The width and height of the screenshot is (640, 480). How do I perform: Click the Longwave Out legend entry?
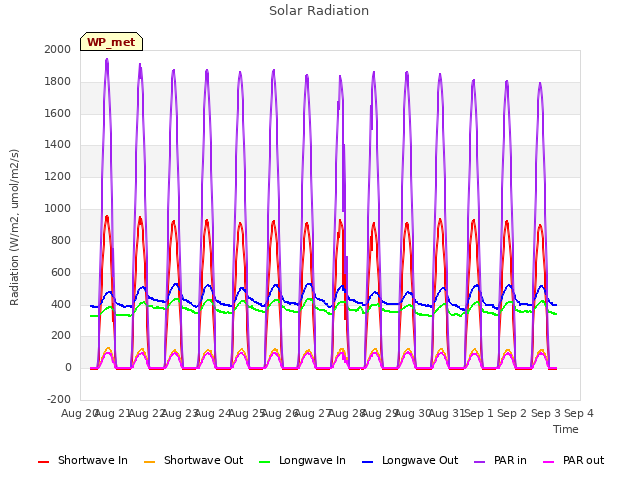pos(410,460)
